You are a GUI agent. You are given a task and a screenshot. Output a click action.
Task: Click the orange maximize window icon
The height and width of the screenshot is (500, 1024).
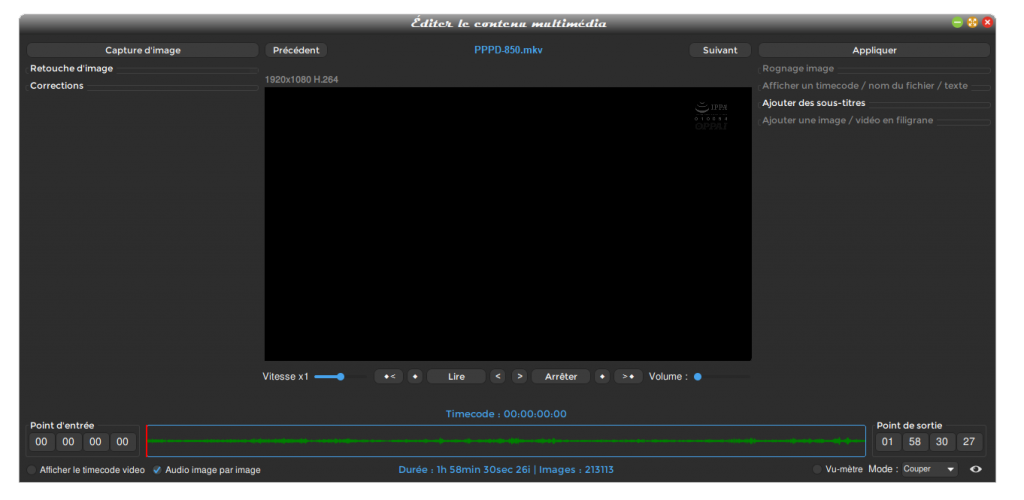[972, 22]
